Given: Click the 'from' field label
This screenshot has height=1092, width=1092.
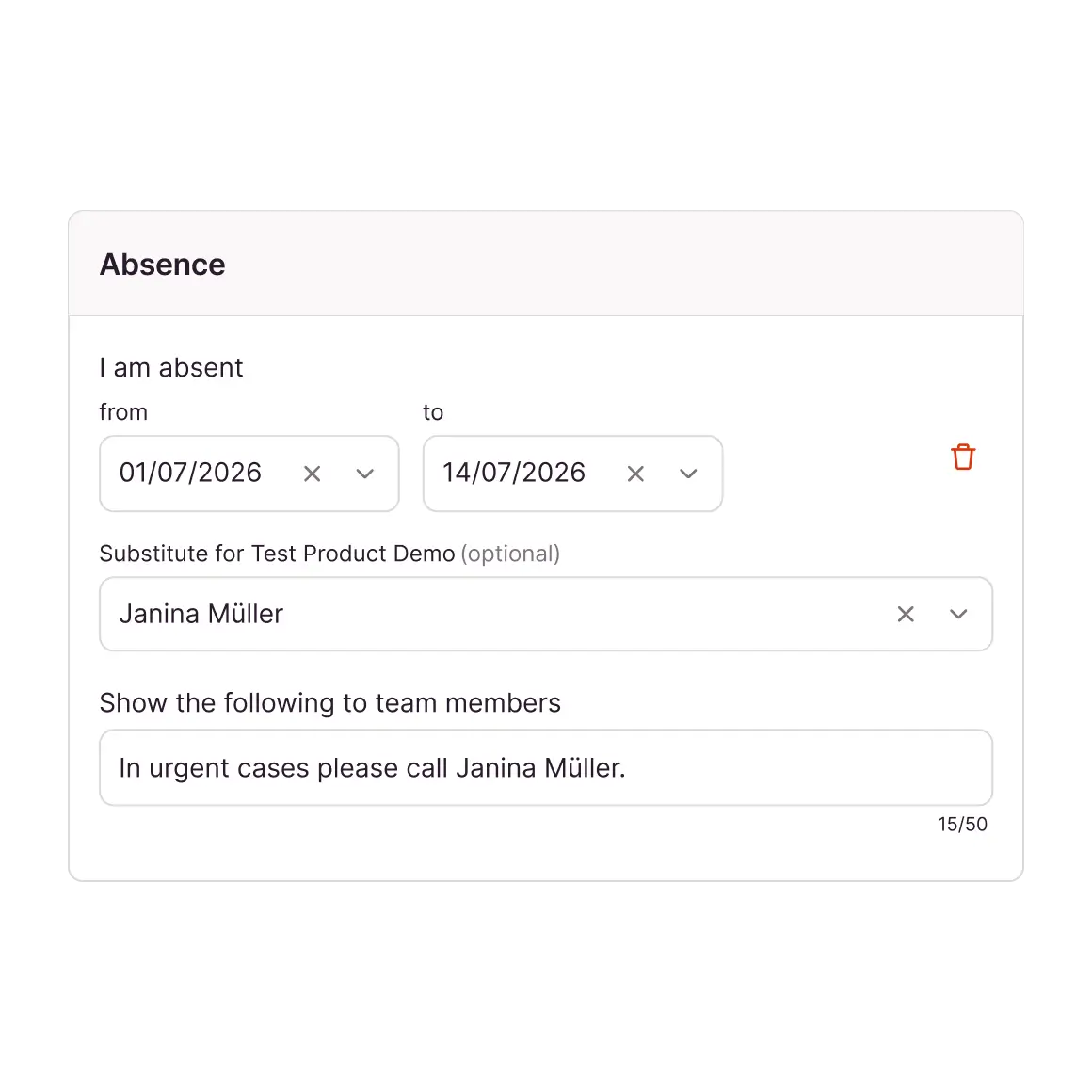Looking at the screenshot, I should pos(123,412).
